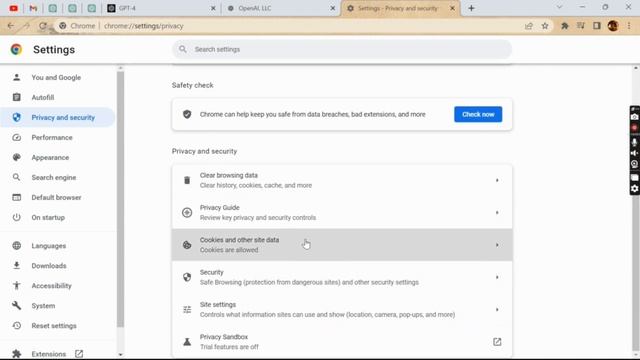The height and width of the screenshot is (360, 640).
Task: Expand arrow for Cookies and other site data
Action: tap(497, 245)
